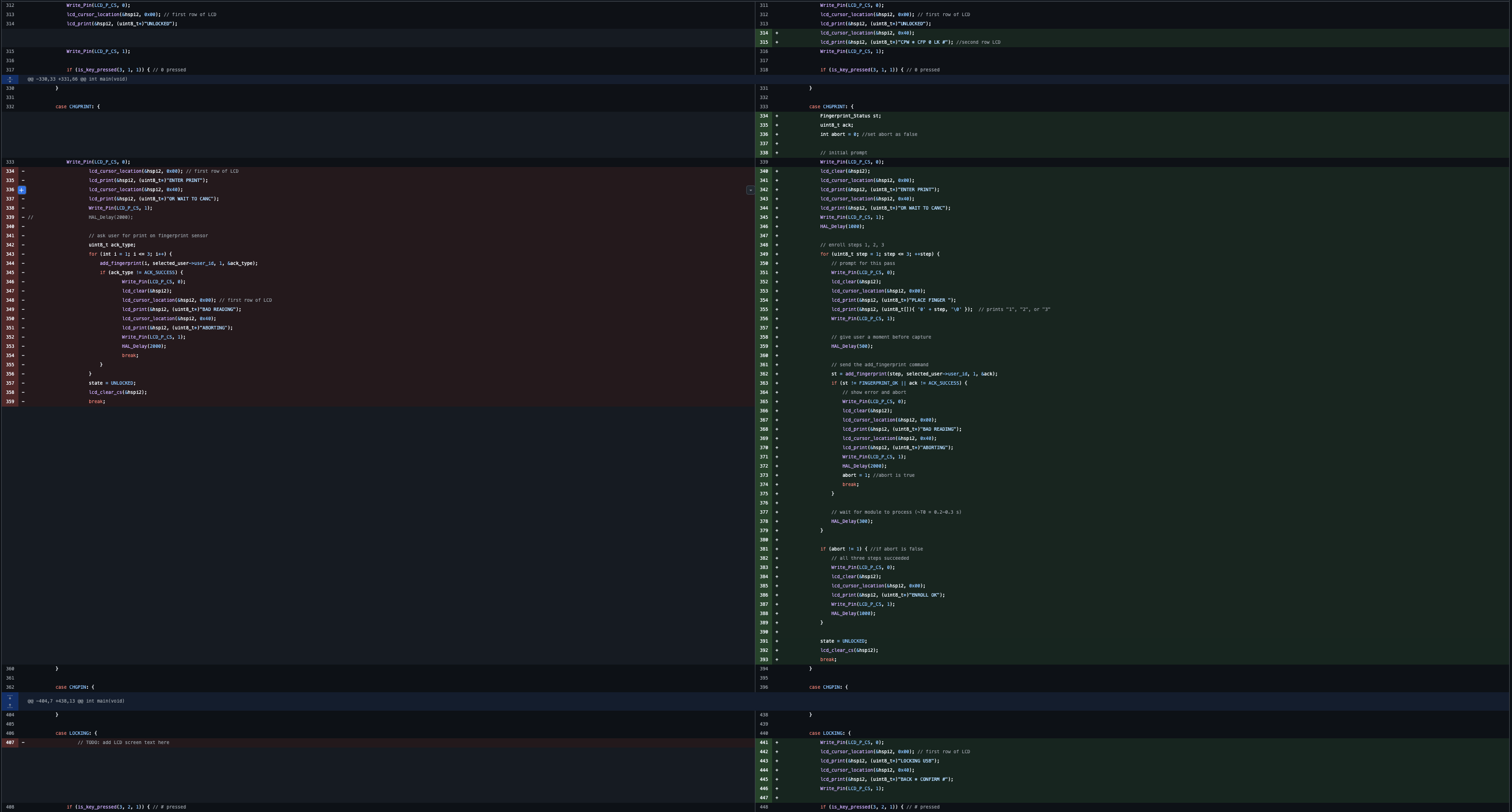
Task: Select right line number 363 with FINGERPRINT_OK check
Action: point(763,384)
